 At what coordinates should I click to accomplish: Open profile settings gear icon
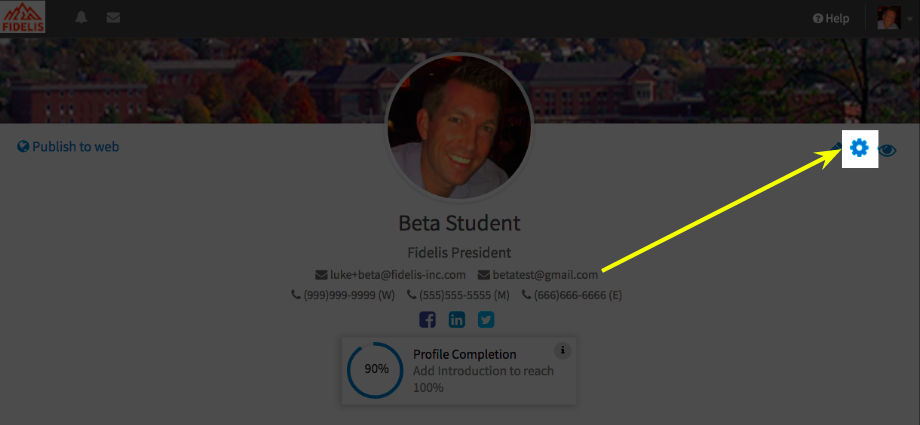click(x=860, y=149)
